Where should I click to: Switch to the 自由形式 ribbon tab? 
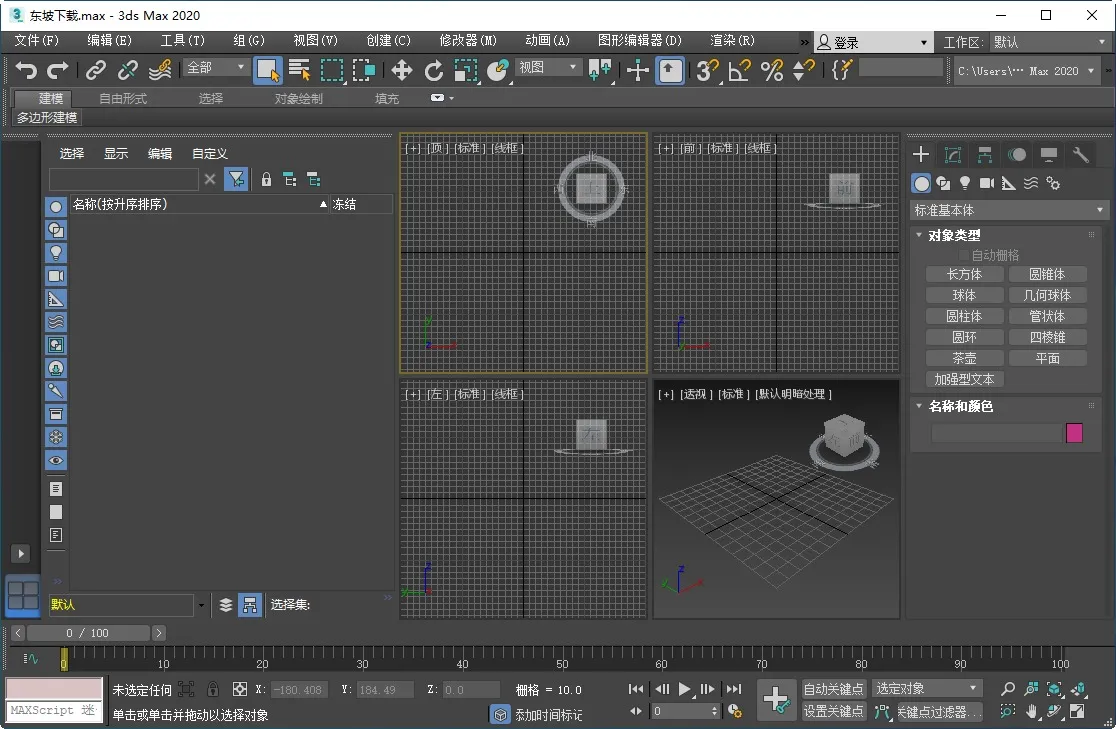[x=123, y=99]
